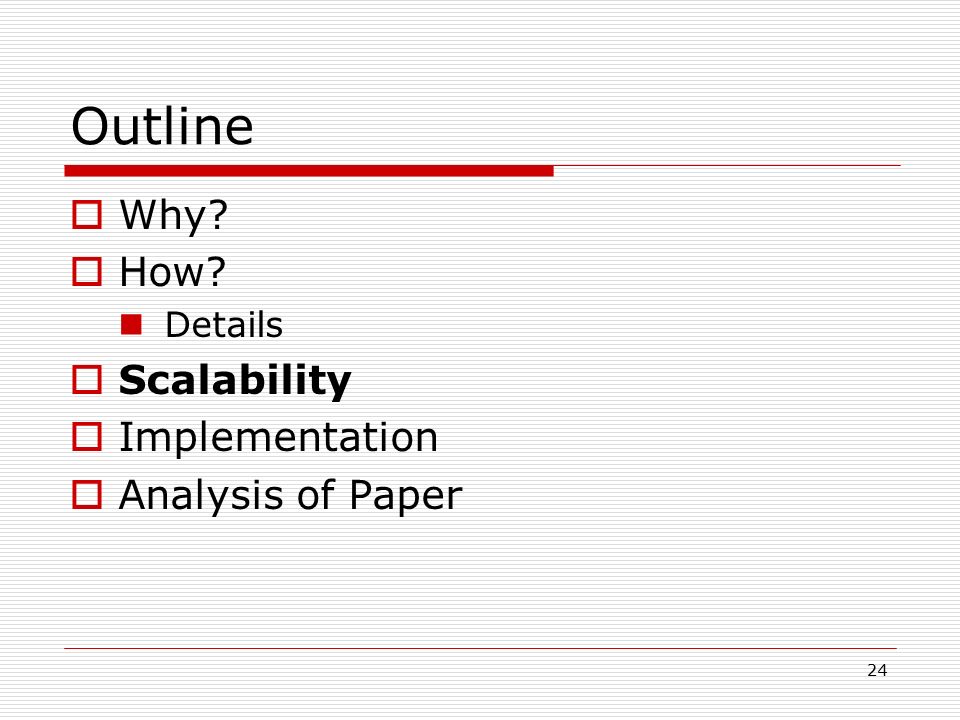Select the Why? bullet text
This screenshot has width=960, height=720.
coord(174,216)
